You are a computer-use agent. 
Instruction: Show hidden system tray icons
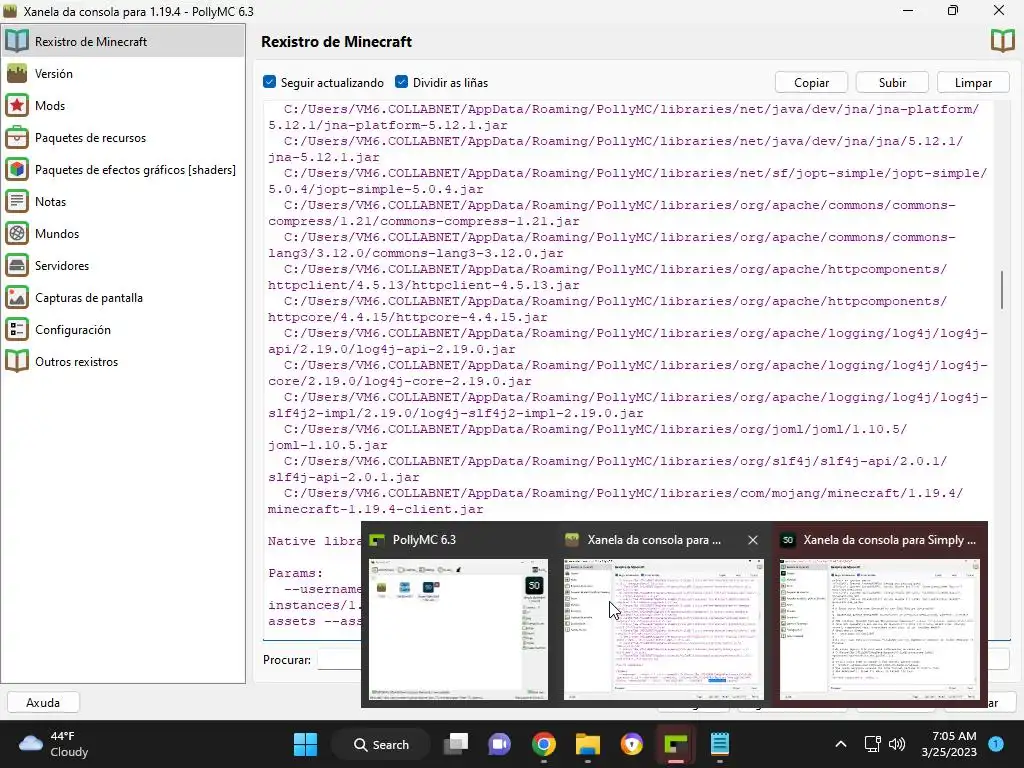point(841,744)
